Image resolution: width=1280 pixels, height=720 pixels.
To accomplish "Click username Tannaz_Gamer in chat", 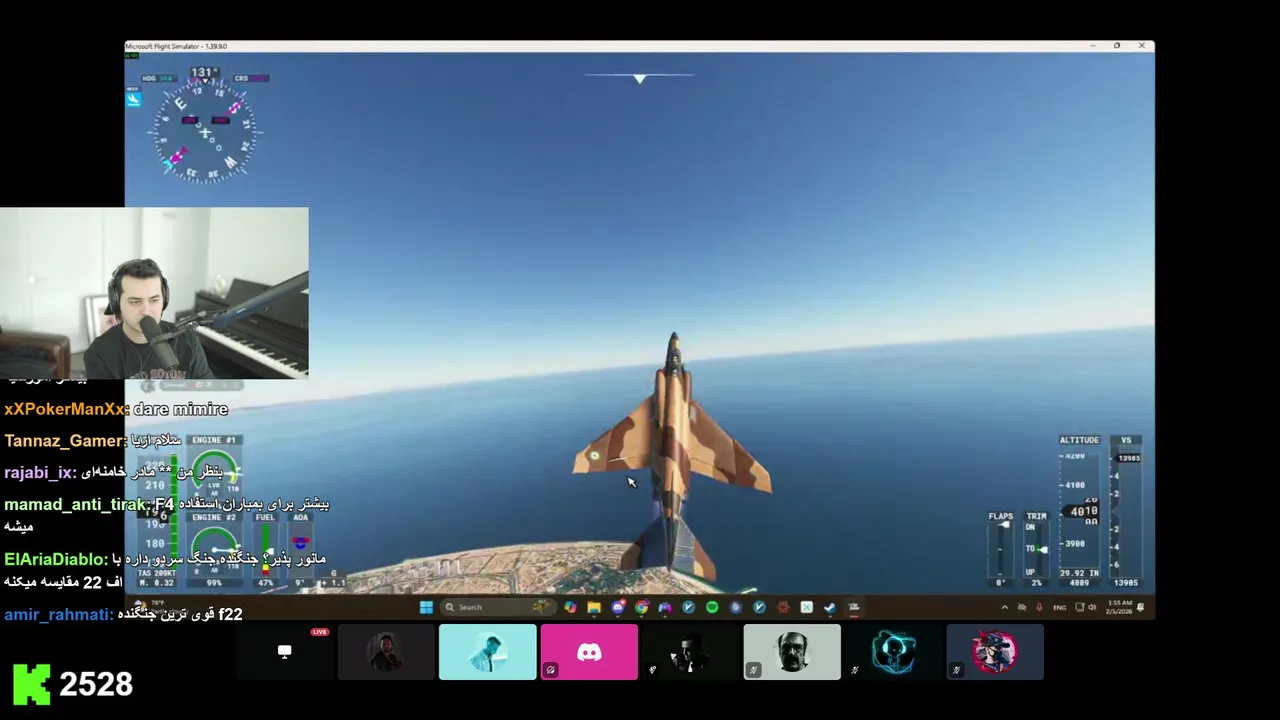I will coord(65,440).
